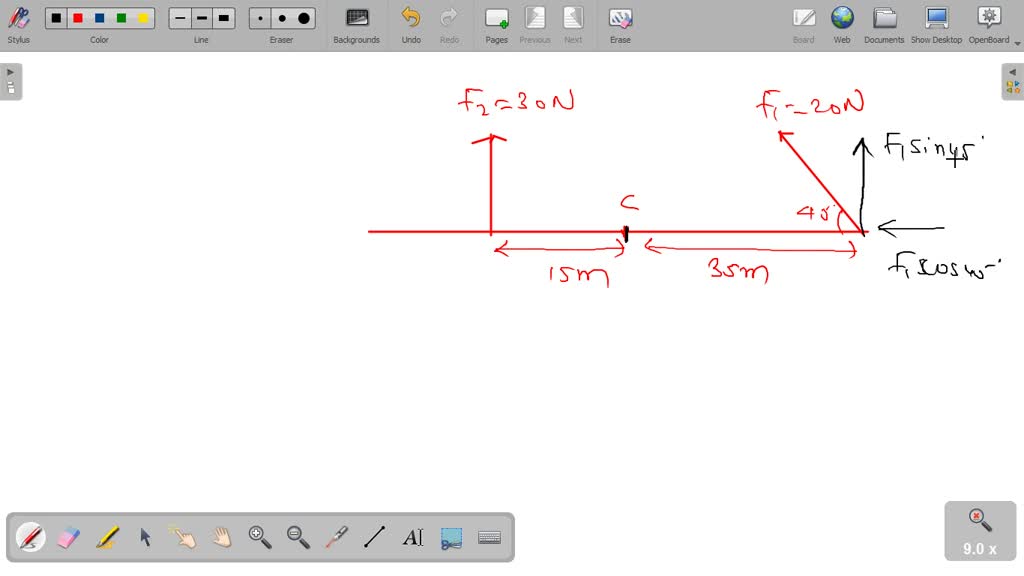Select the medium eraser size
Image resolution: width=1024 pixels, height=576 pixels.
[281, 17]
